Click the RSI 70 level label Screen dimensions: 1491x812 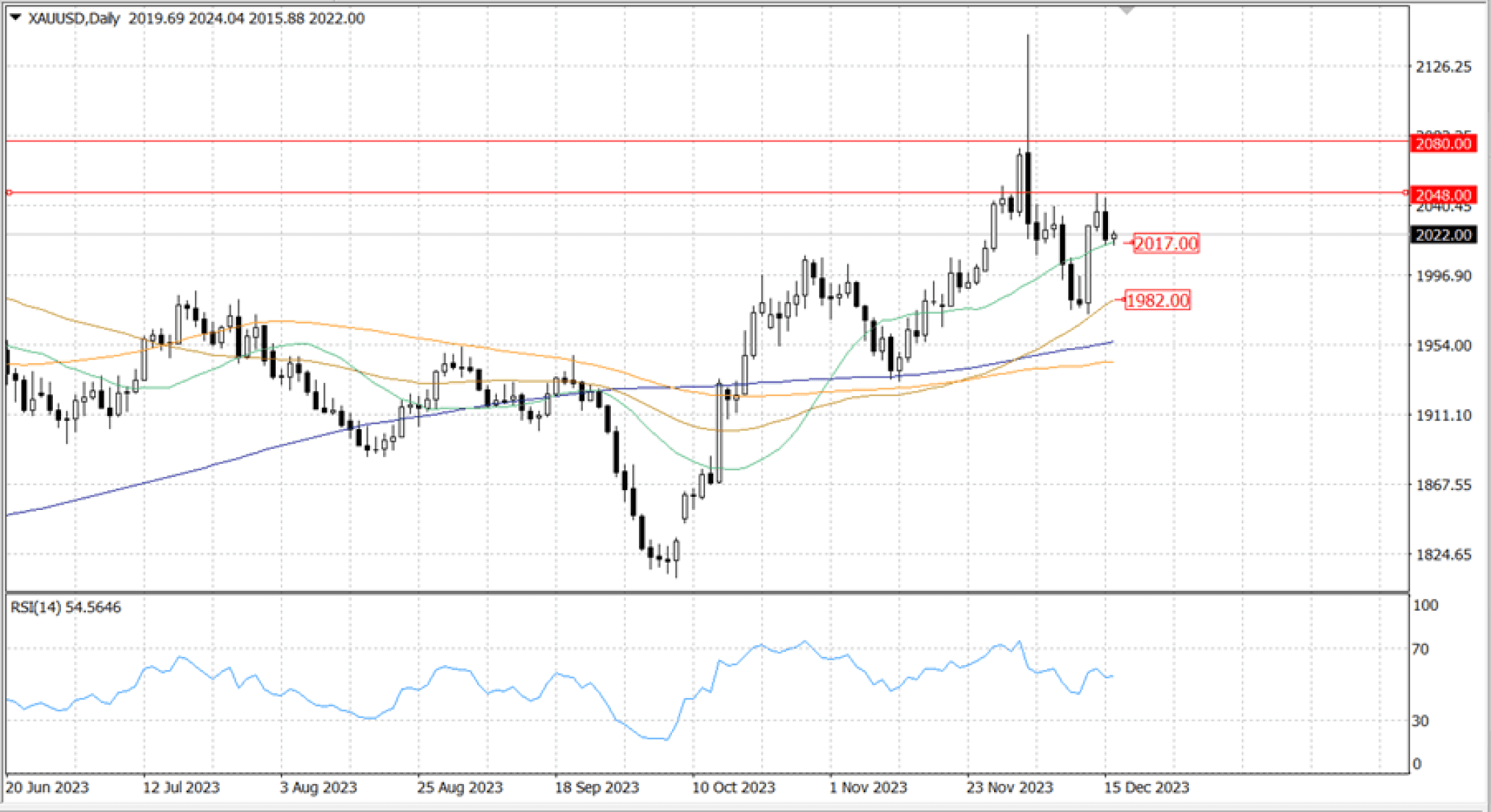(1420, 649)
